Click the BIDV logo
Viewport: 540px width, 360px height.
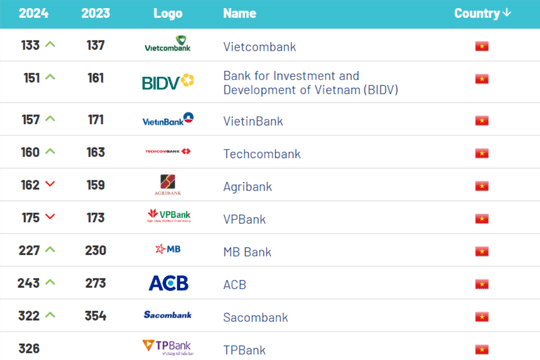tap(168, 82)
